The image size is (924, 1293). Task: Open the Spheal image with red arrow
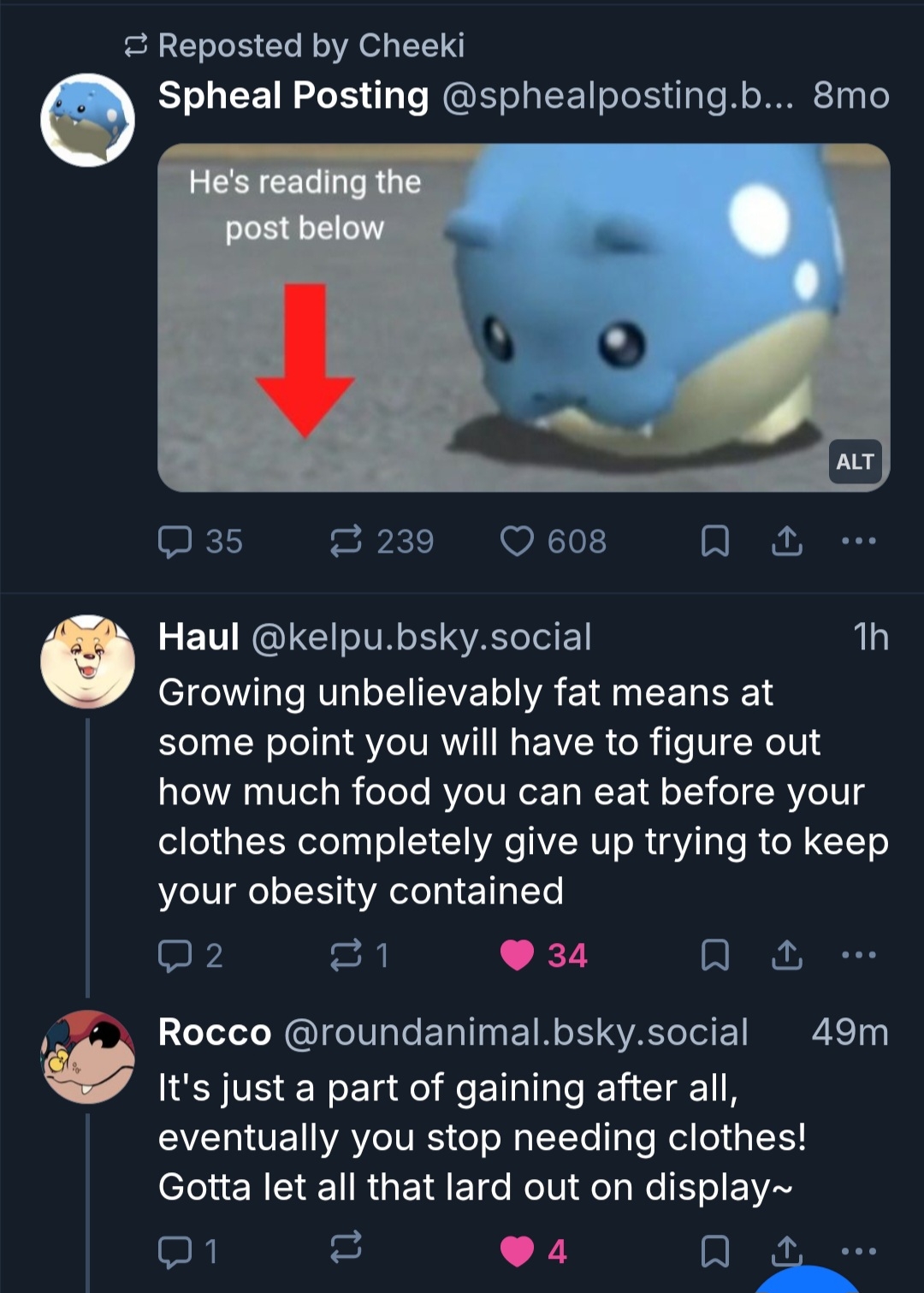524,317
